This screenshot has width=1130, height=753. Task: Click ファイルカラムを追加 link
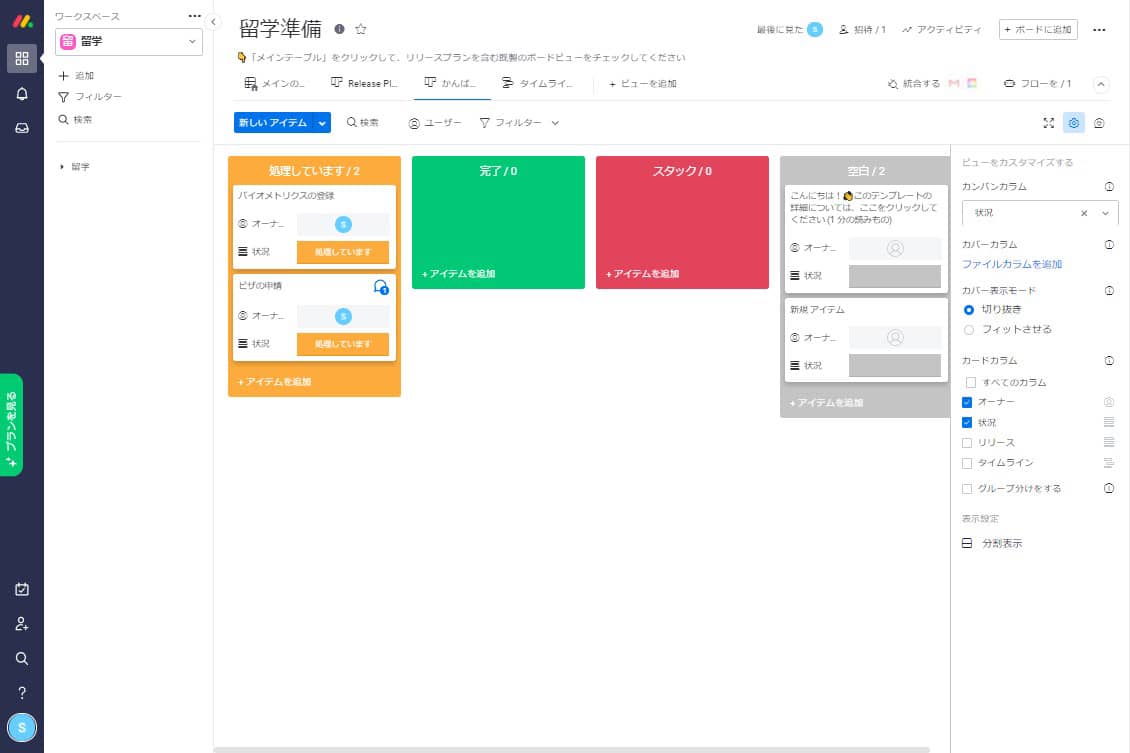(1012, 264)
